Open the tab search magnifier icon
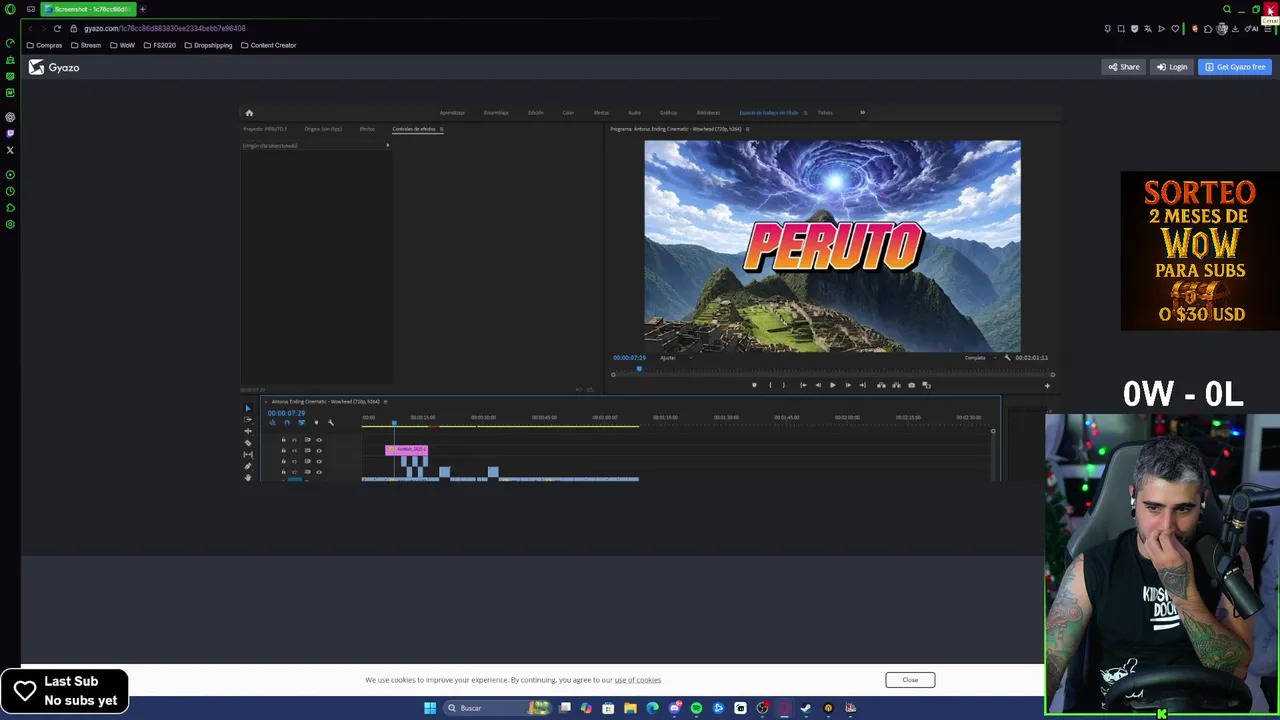1280x720 pixels. click(1227, 9)
